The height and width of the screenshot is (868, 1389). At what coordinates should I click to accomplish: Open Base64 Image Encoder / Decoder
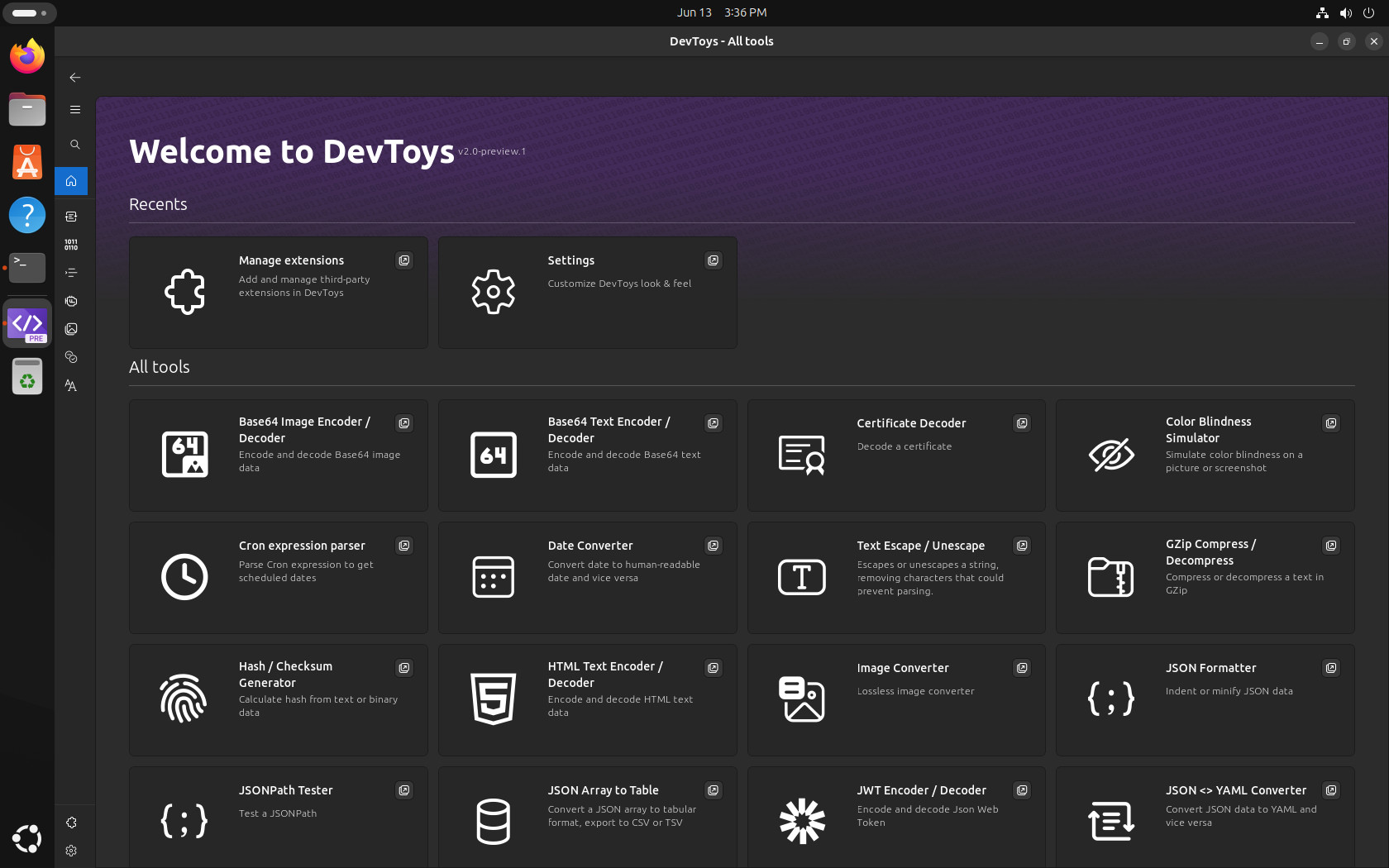click(x=279, y=455)
